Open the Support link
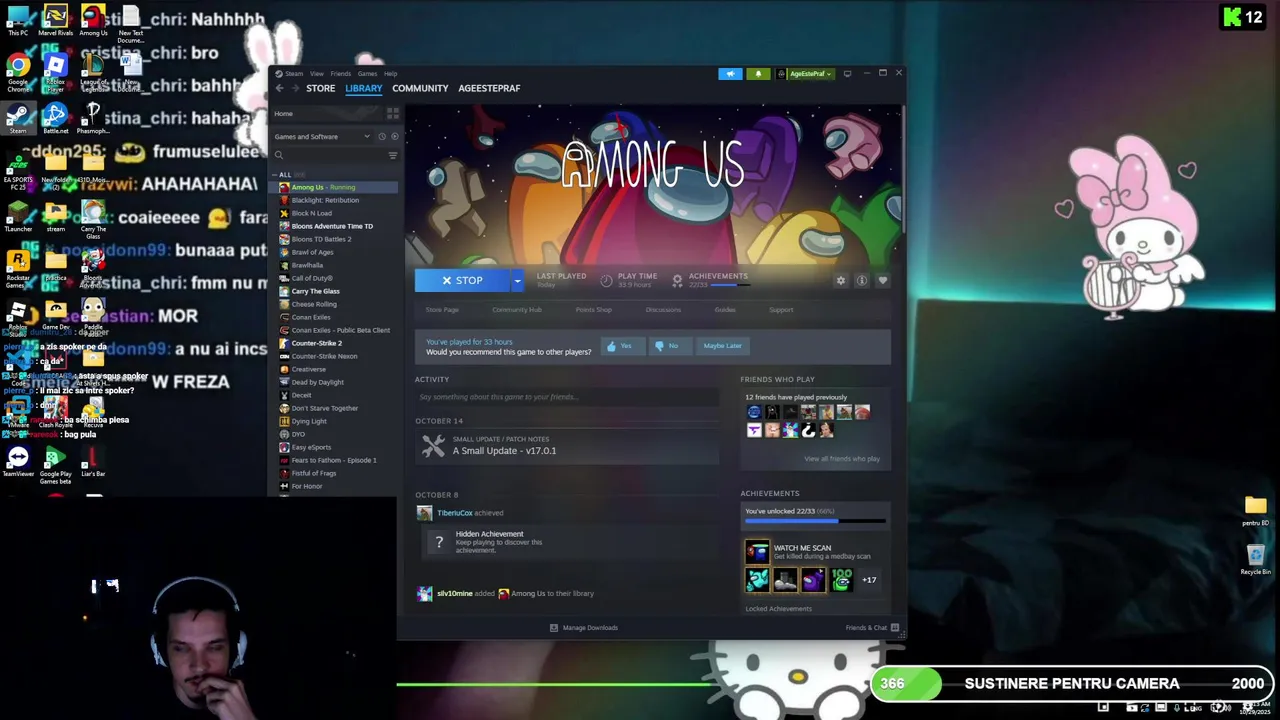 click(x=781, y=310)
